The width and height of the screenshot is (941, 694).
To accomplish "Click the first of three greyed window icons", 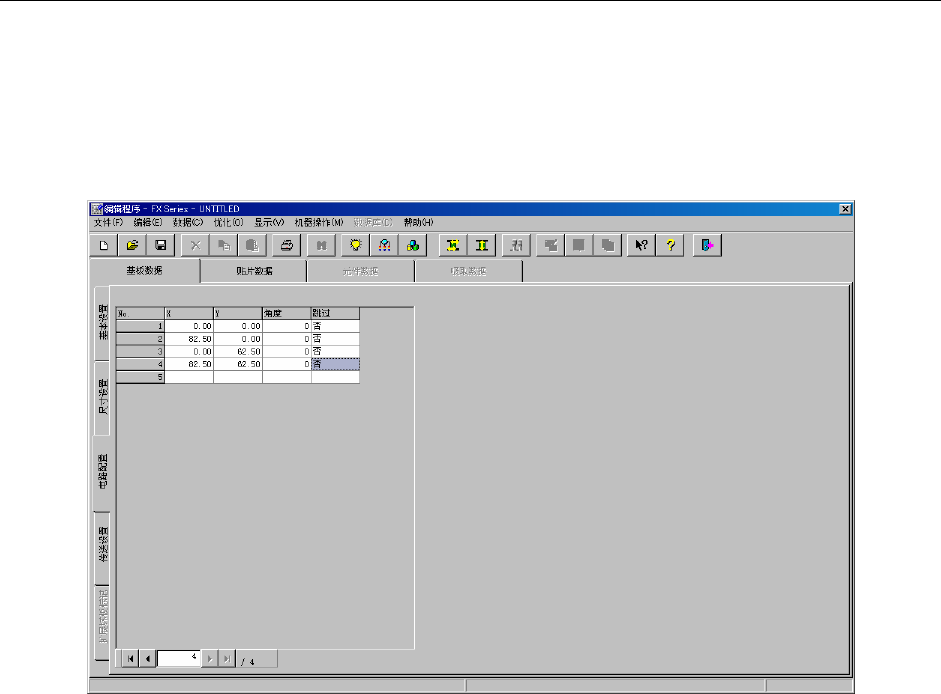I will pyautogui.click(x=551, y=245).
